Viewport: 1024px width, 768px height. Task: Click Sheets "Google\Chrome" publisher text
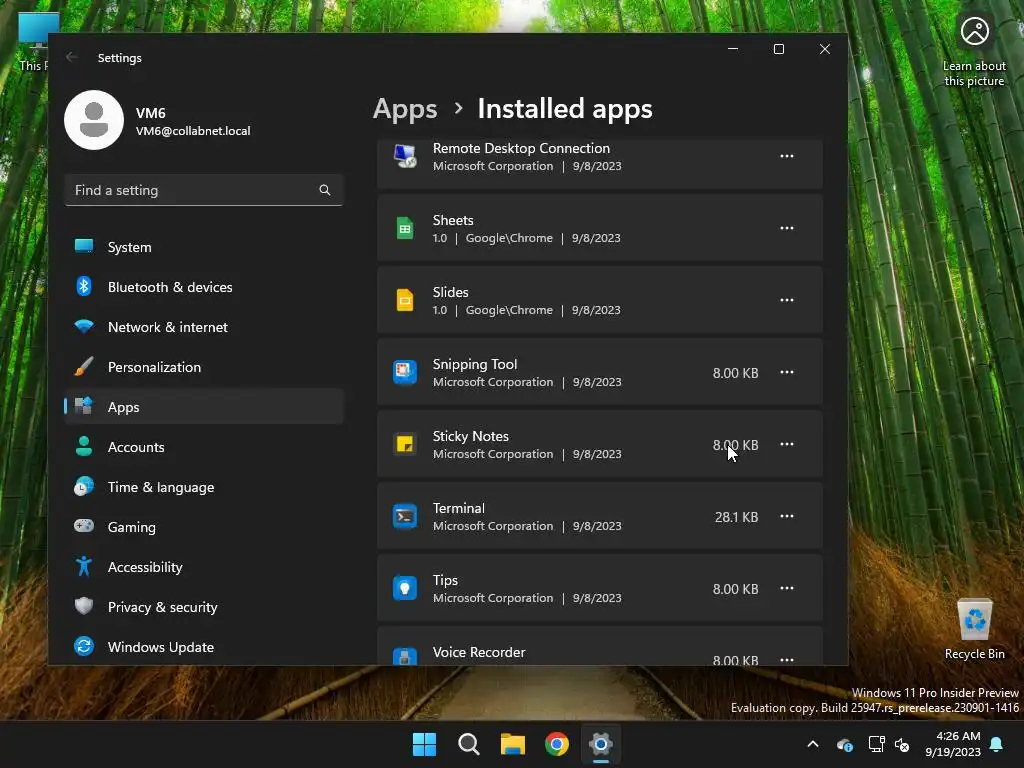click(x=509, y=238)
